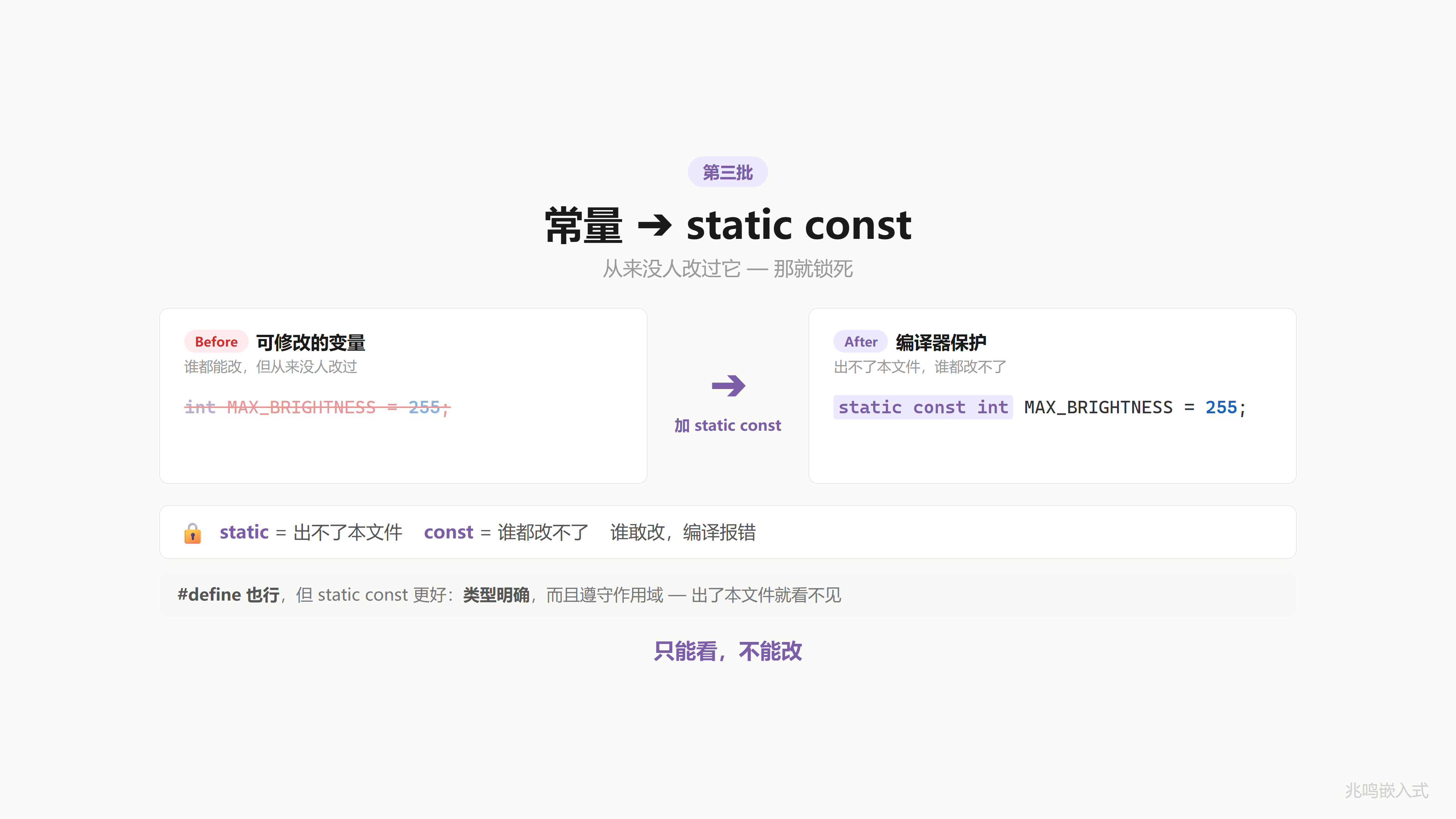1456x819 pixels.
Task: Click the heading 可修改的变量
Action: [310, 342]
